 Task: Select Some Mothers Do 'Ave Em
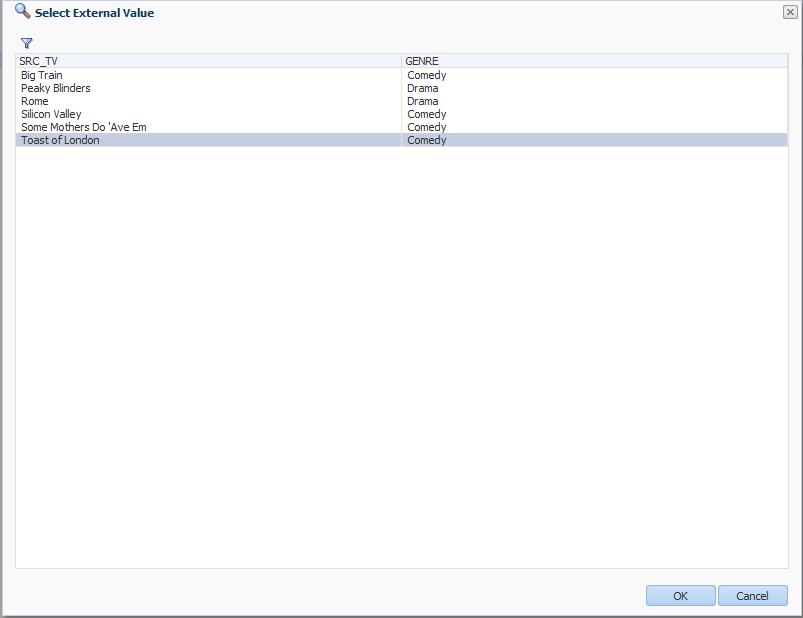pyautogui.click(x=84, y=127)
